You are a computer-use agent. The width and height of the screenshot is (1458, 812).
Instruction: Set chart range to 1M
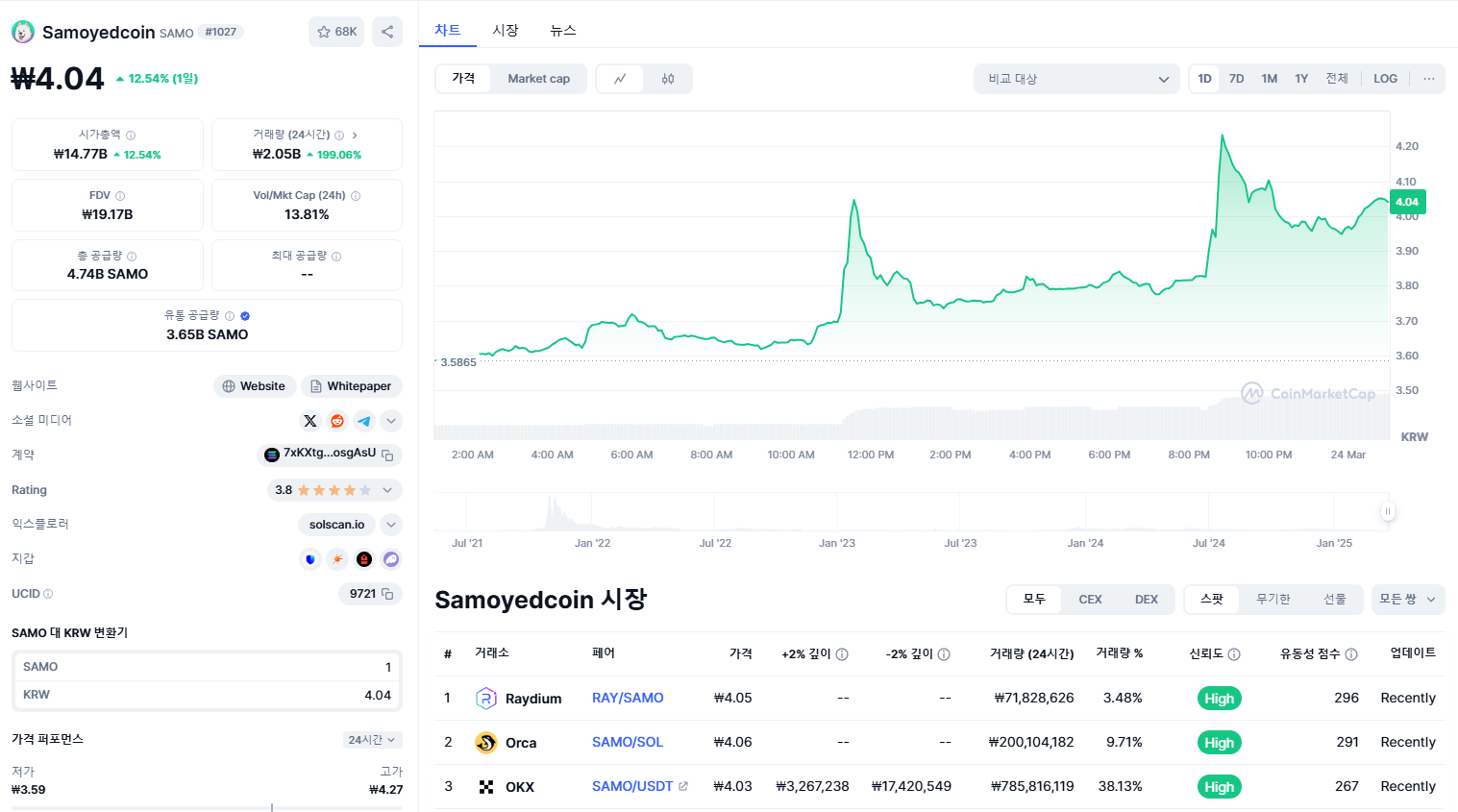[x=1270, y=79]
